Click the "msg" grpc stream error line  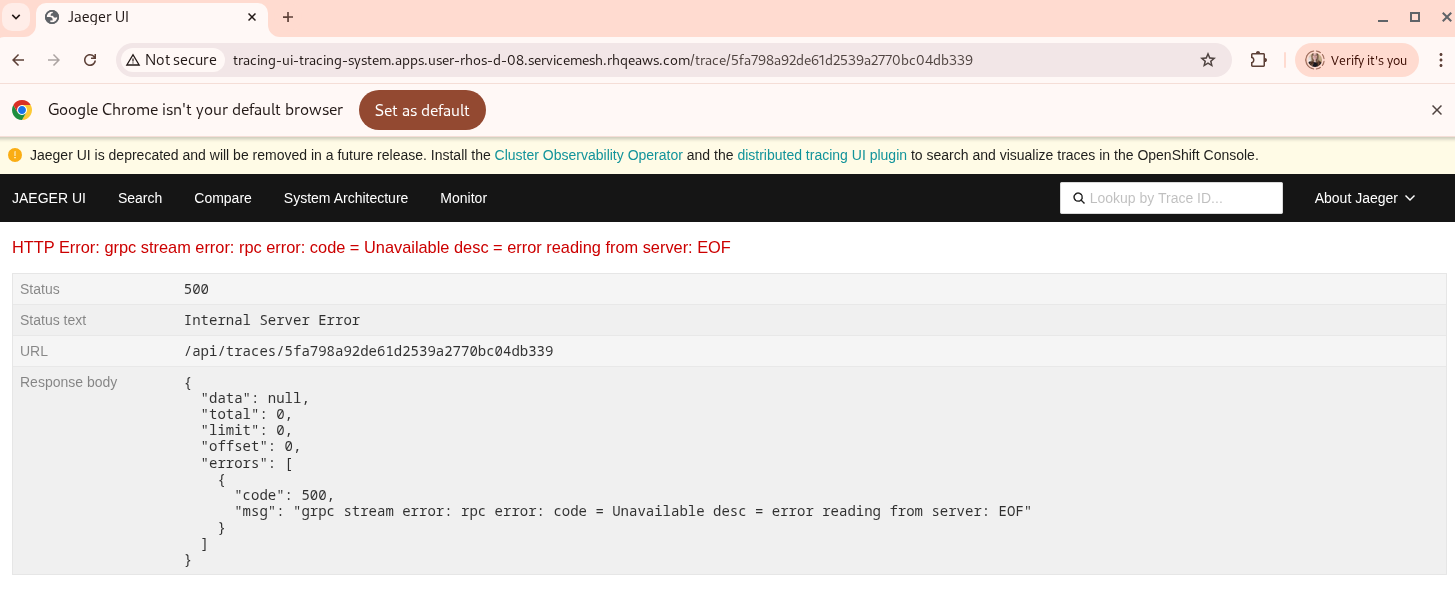(x=633, y=511)
